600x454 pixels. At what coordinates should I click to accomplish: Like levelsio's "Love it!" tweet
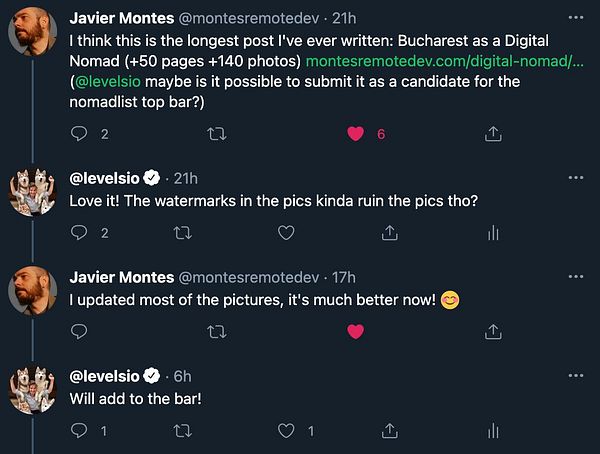click(x=286, y=232)
